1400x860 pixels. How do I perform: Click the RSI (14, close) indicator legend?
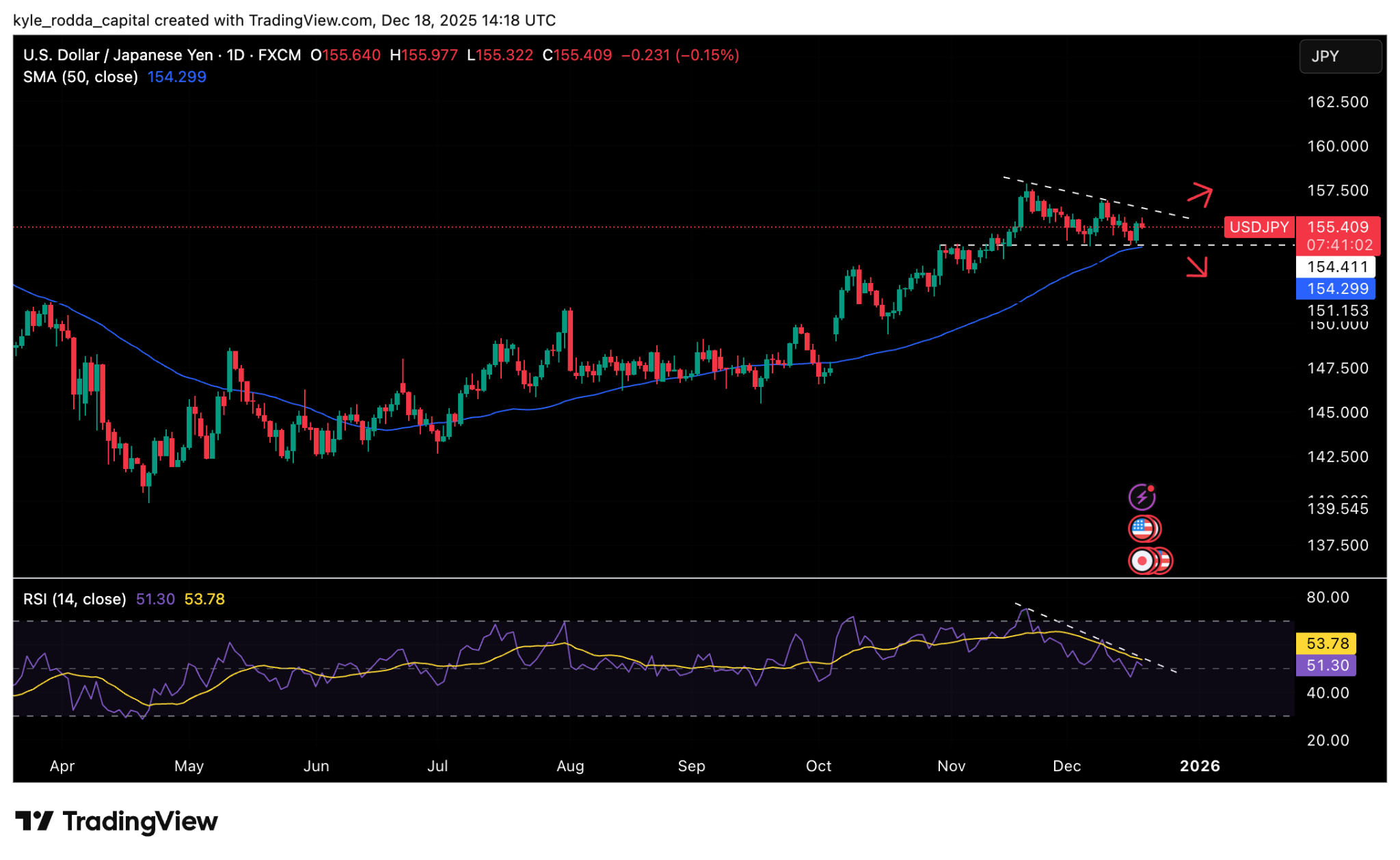75,599
